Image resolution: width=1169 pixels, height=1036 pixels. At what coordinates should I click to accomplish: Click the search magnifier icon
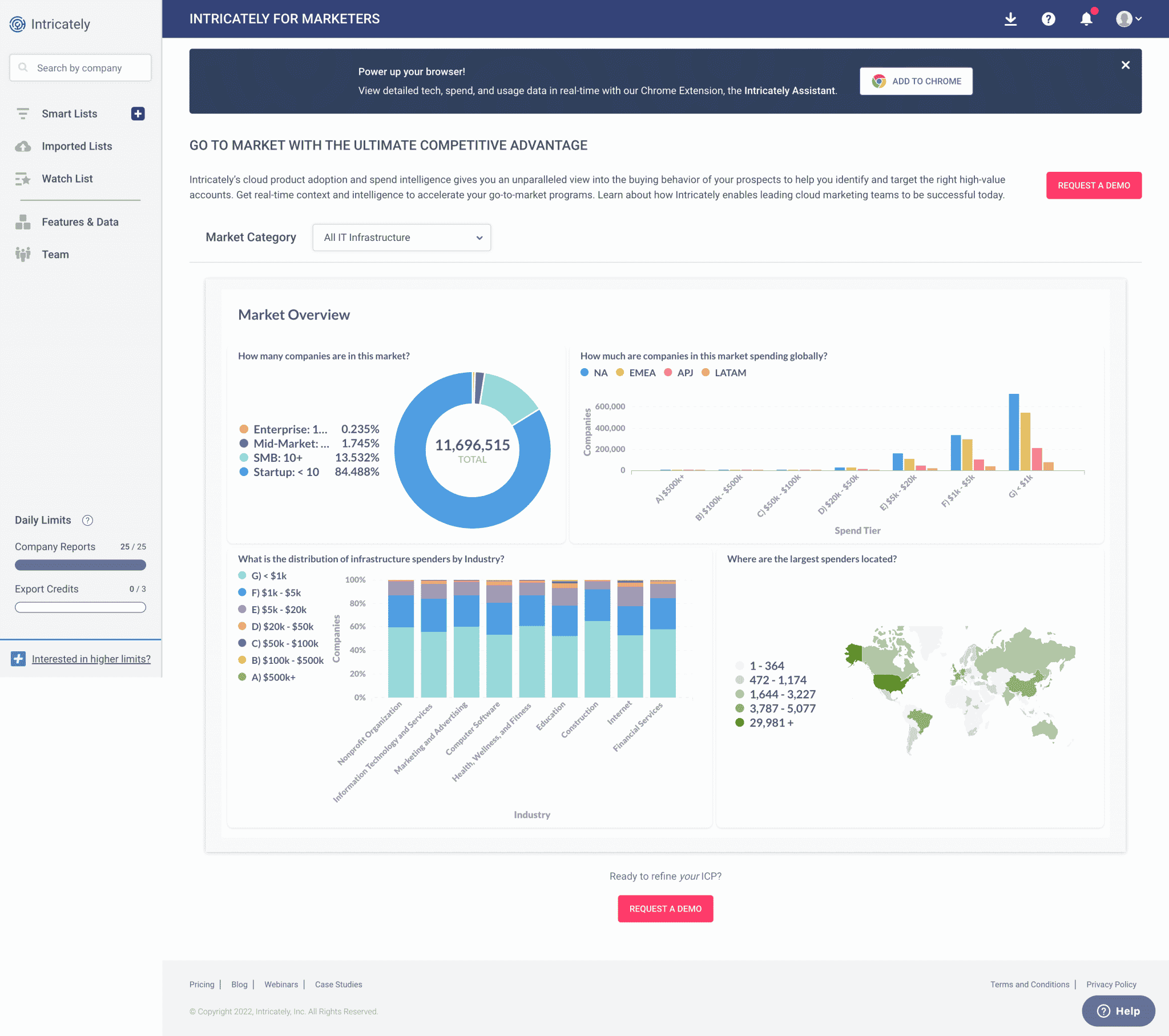23,67
